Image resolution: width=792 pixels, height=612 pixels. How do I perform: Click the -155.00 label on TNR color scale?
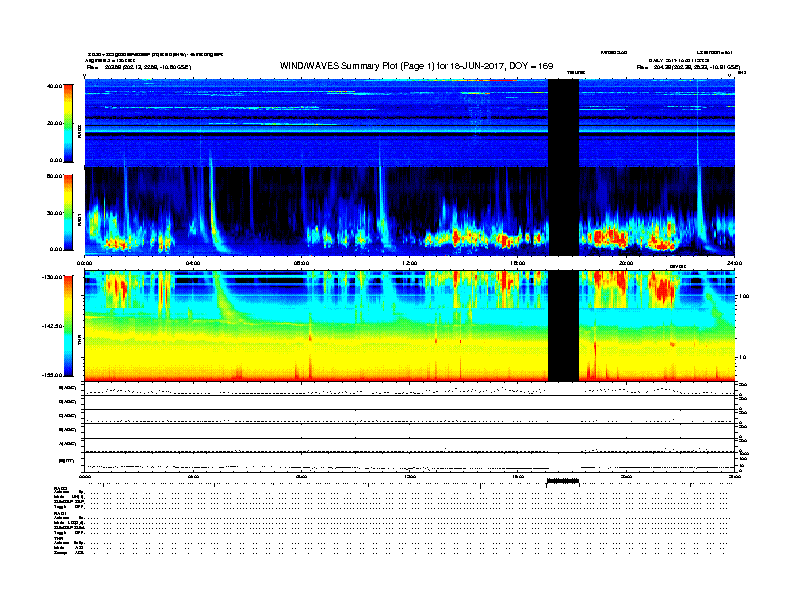[x=52, y=375]
